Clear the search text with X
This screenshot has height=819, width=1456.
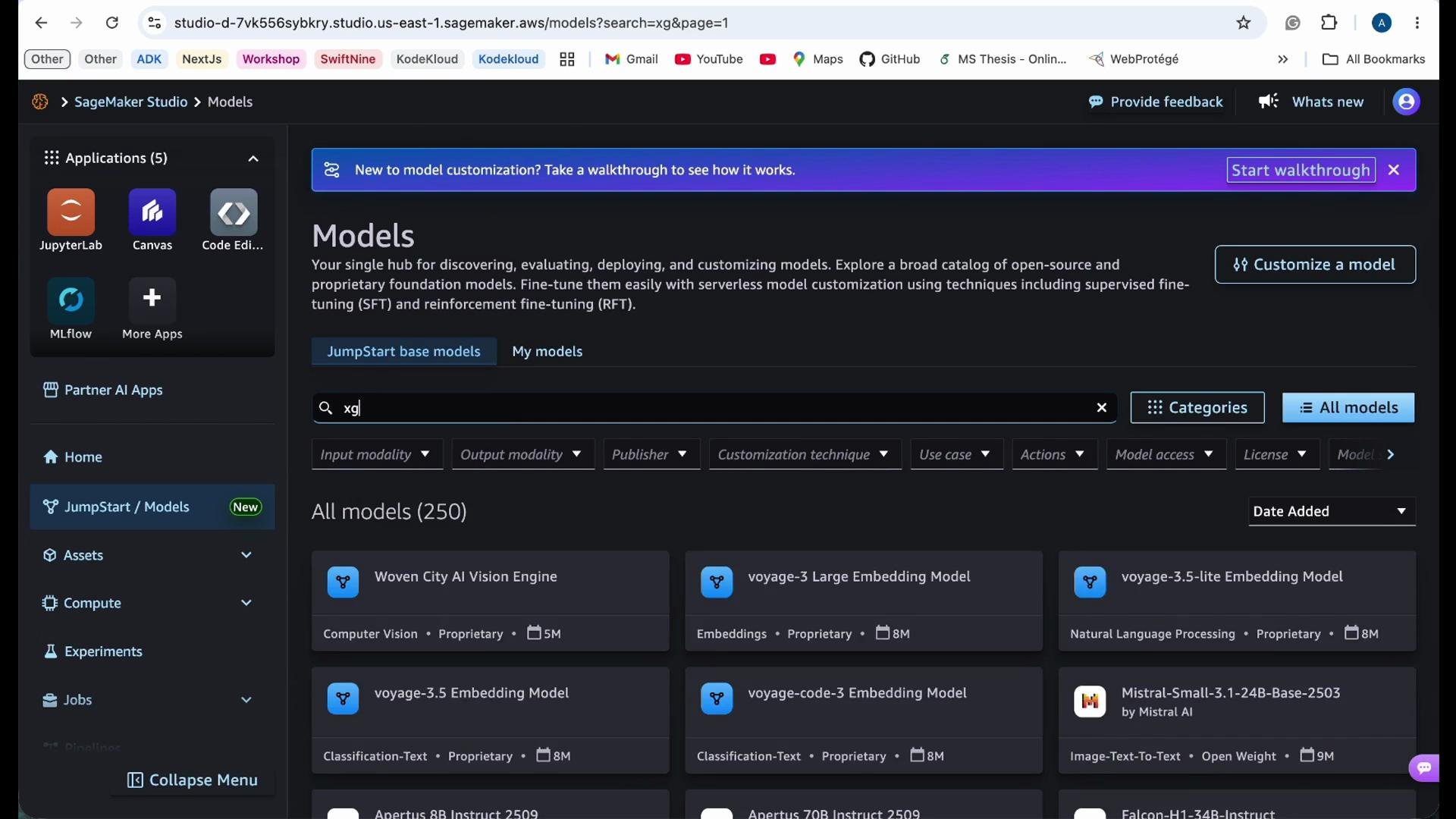[x=1102, y=408]
